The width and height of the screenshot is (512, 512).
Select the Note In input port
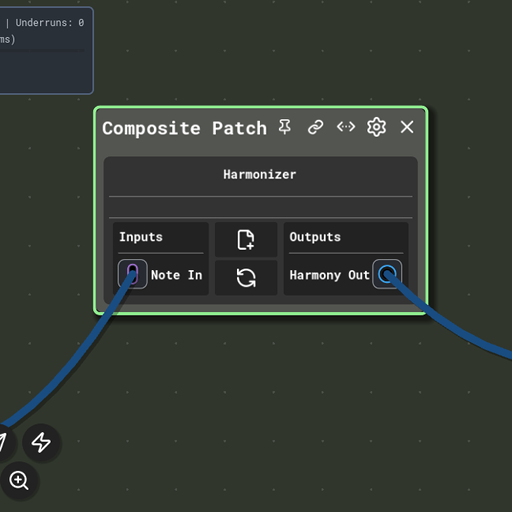coord(132,274)
